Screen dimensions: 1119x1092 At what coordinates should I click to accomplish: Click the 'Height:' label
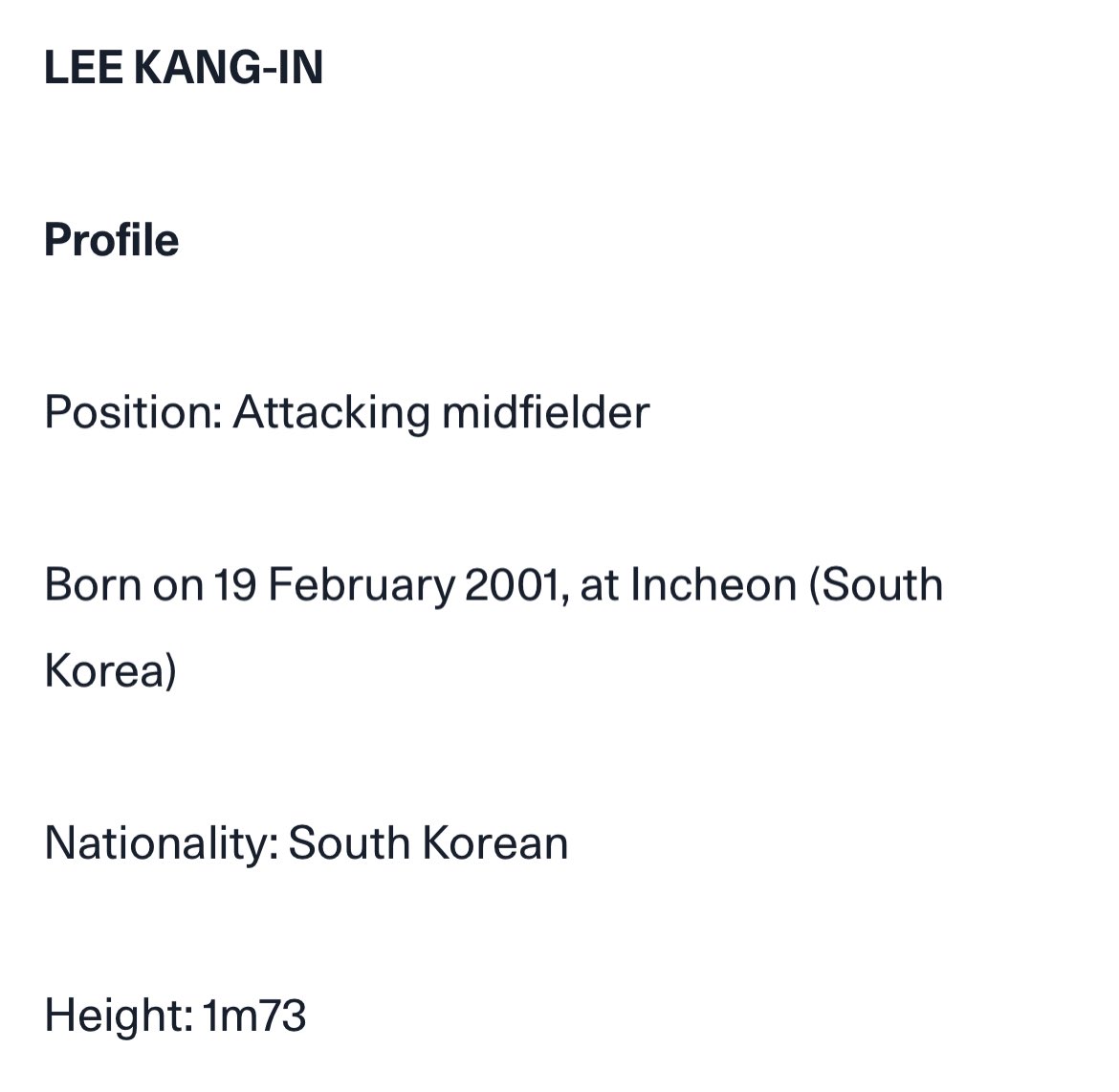coord(119,1017)
